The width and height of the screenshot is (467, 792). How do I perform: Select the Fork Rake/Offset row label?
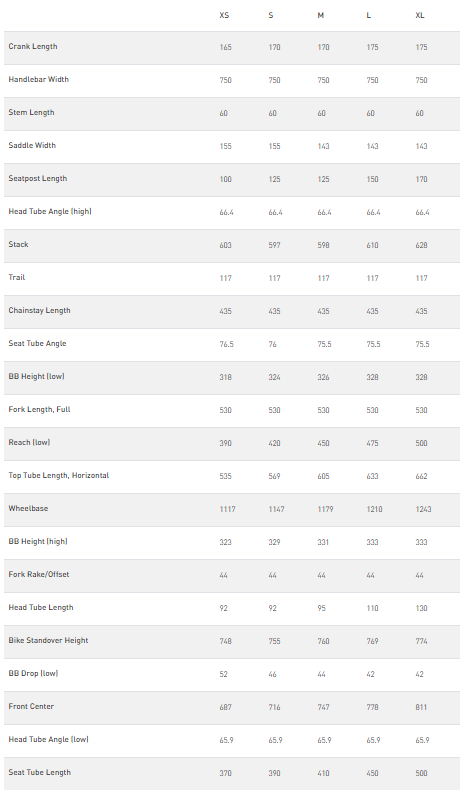coord(39,574)
